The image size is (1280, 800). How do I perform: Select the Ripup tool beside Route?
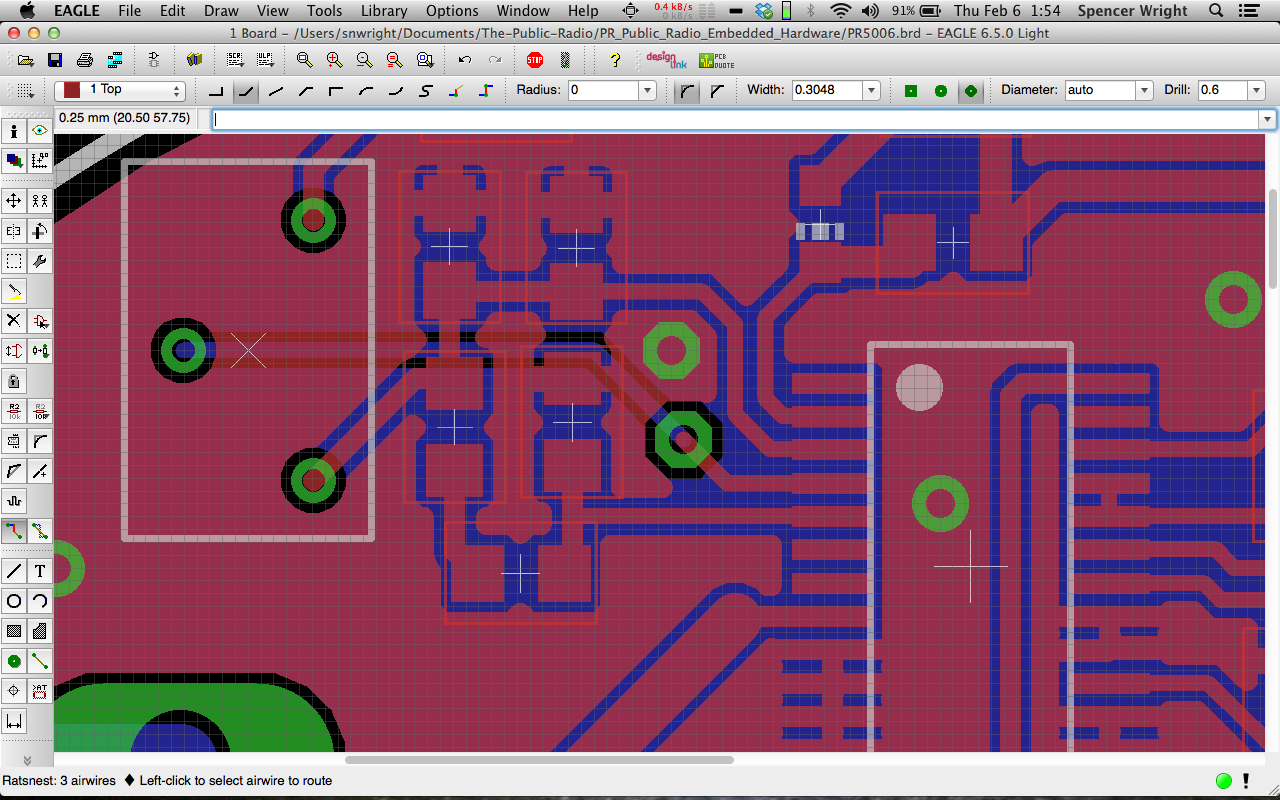click(40, 531)
